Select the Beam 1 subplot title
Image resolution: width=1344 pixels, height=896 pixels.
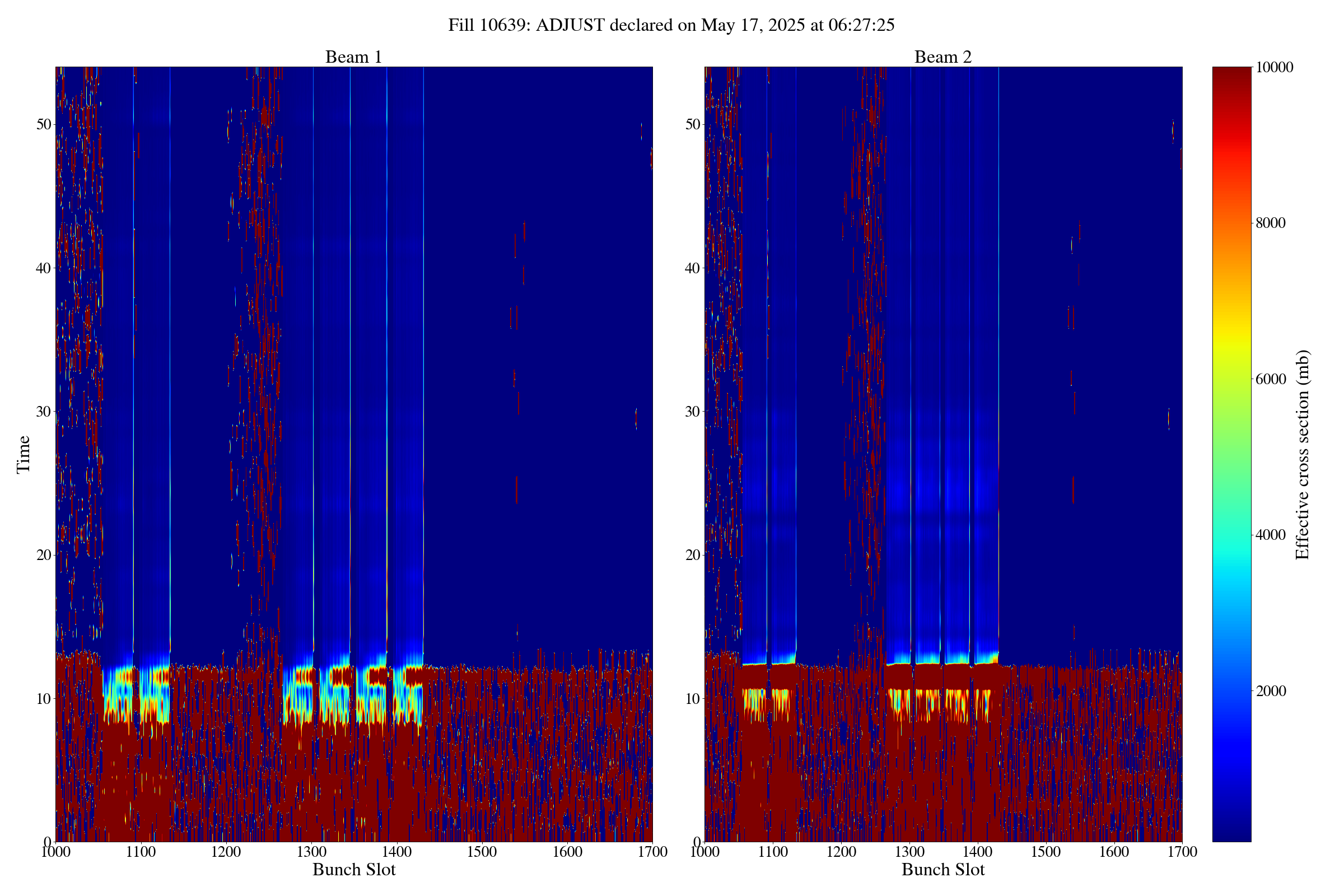354,57
